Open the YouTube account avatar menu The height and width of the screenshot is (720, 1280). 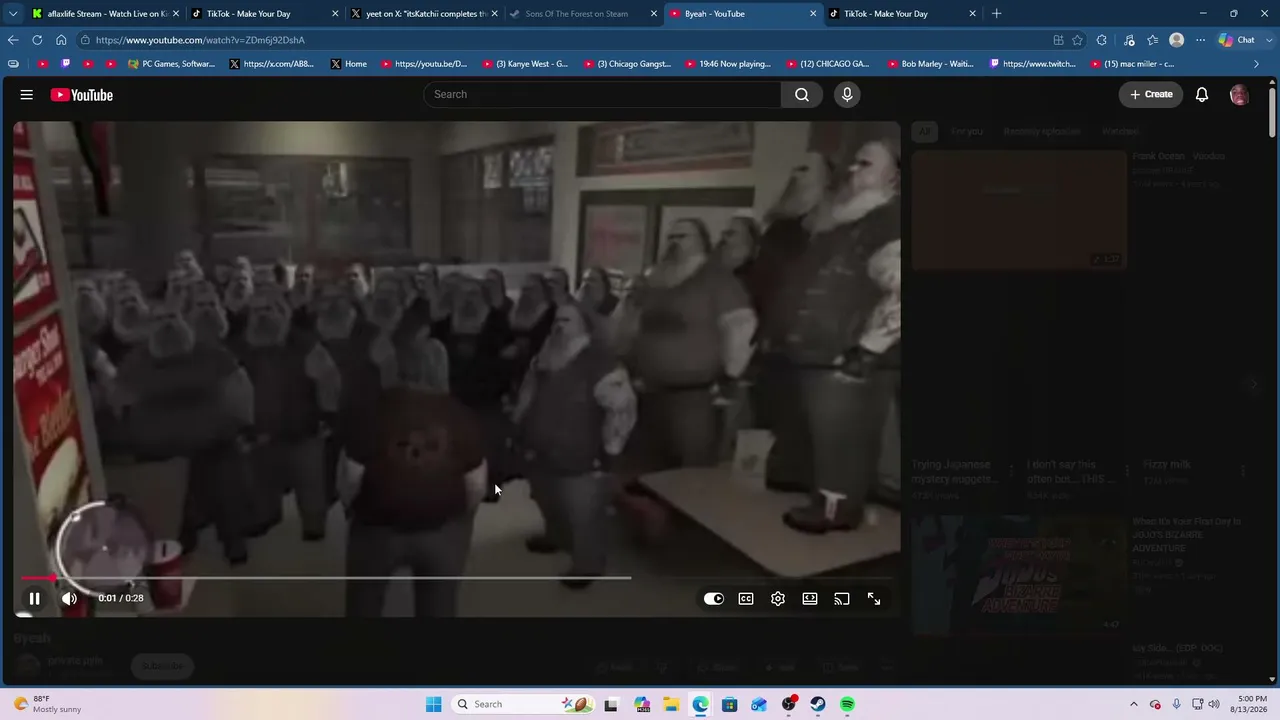tap(1239, 94)
